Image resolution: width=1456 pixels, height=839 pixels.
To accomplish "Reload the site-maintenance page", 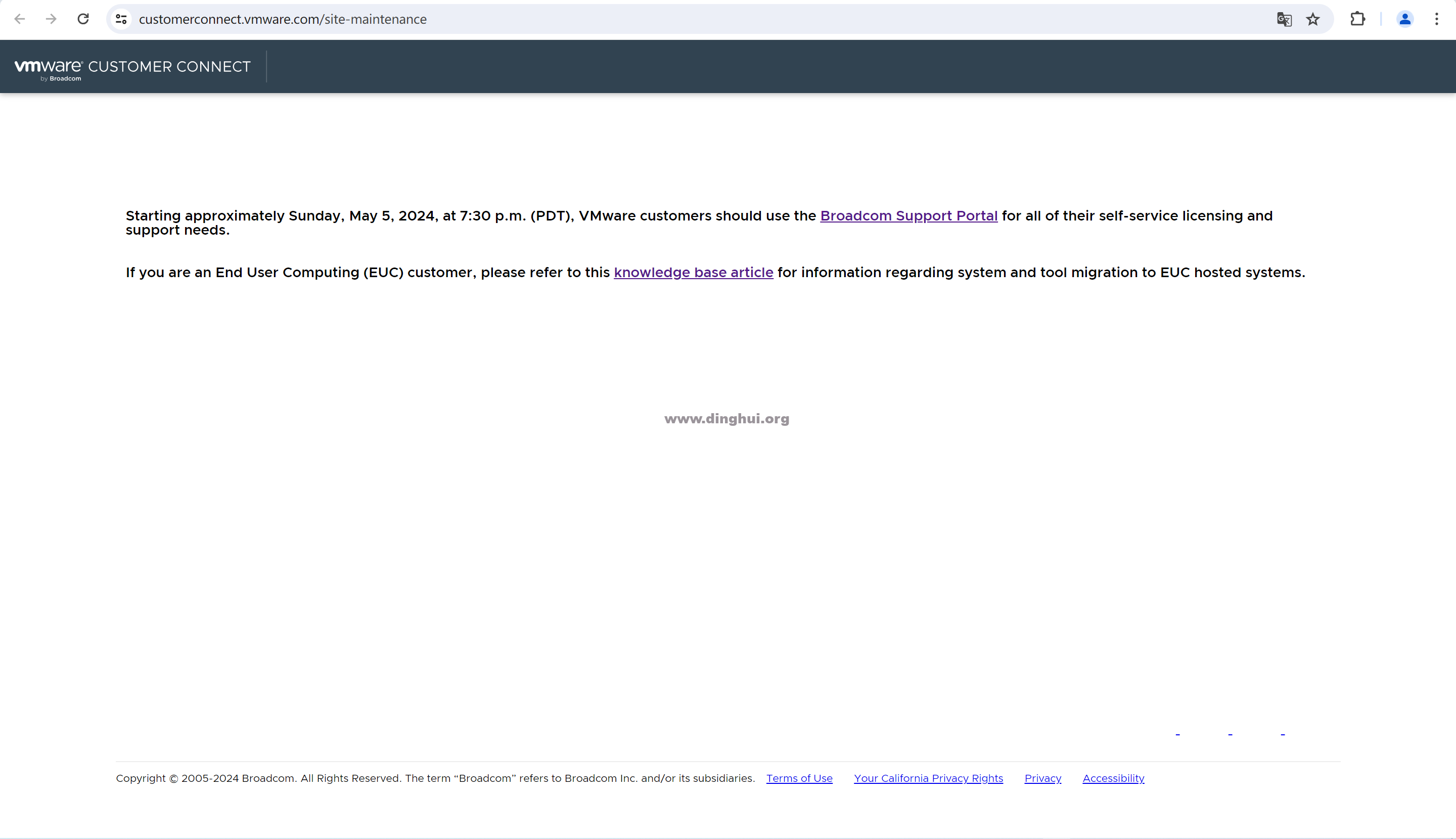I will click(83, 19).
